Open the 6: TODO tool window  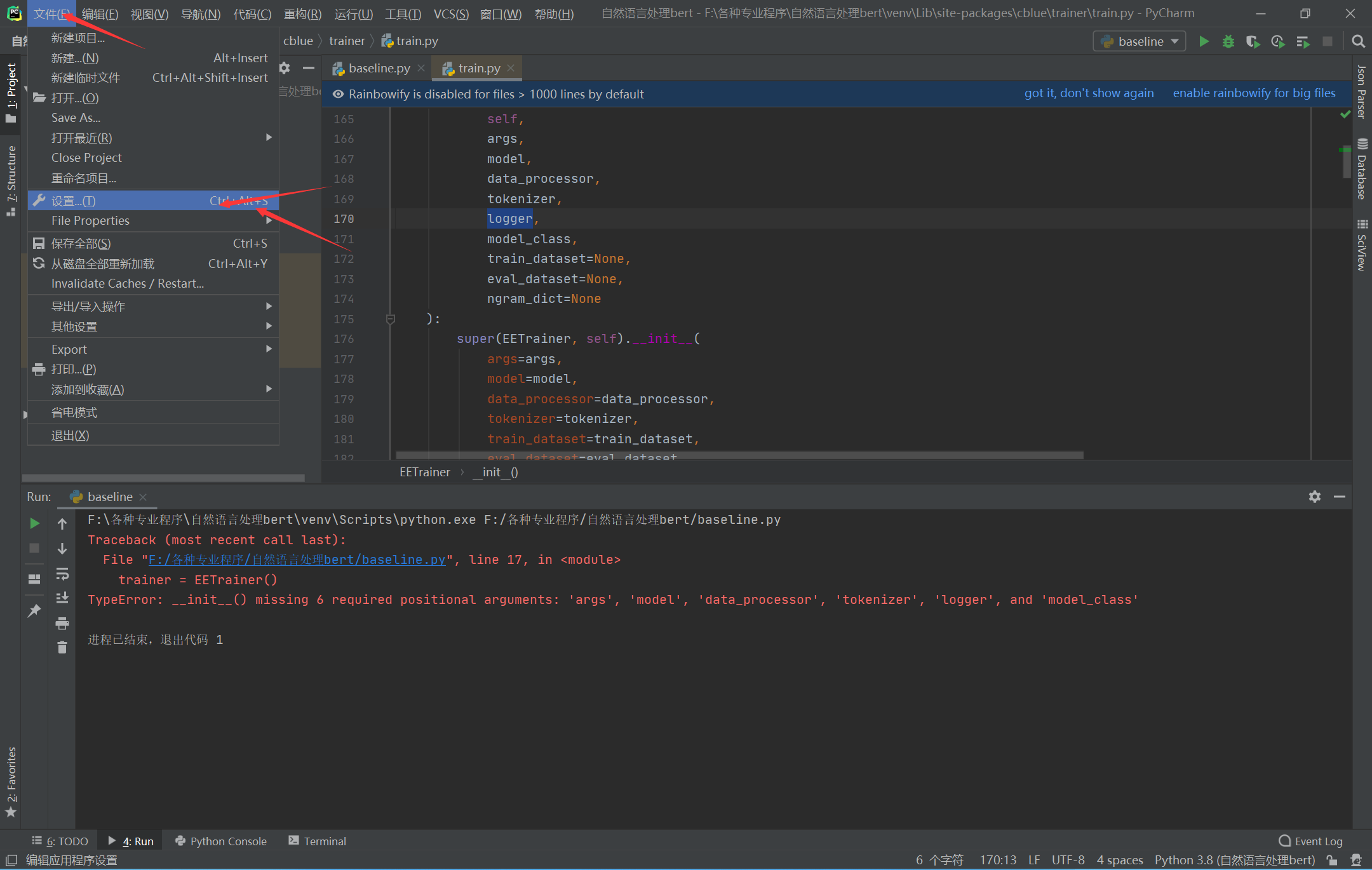pyautogui.click(x=60, y=841)
